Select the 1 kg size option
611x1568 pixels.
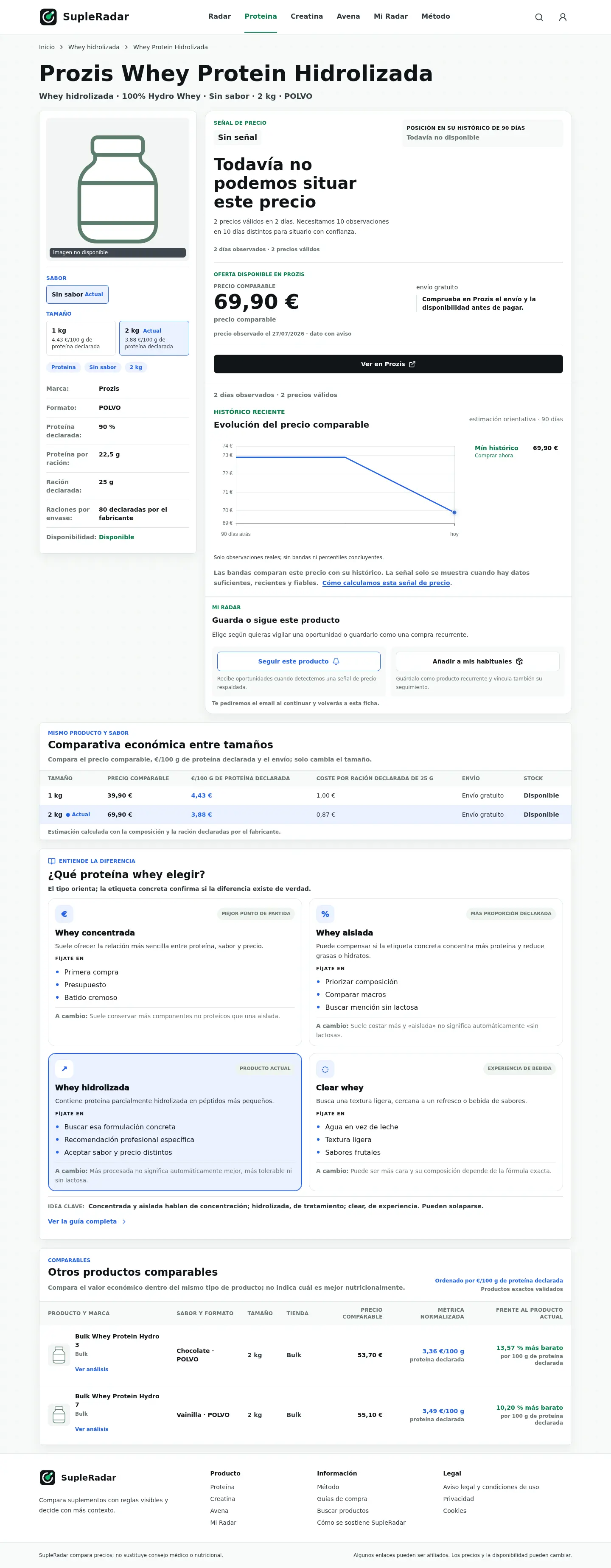81,338
